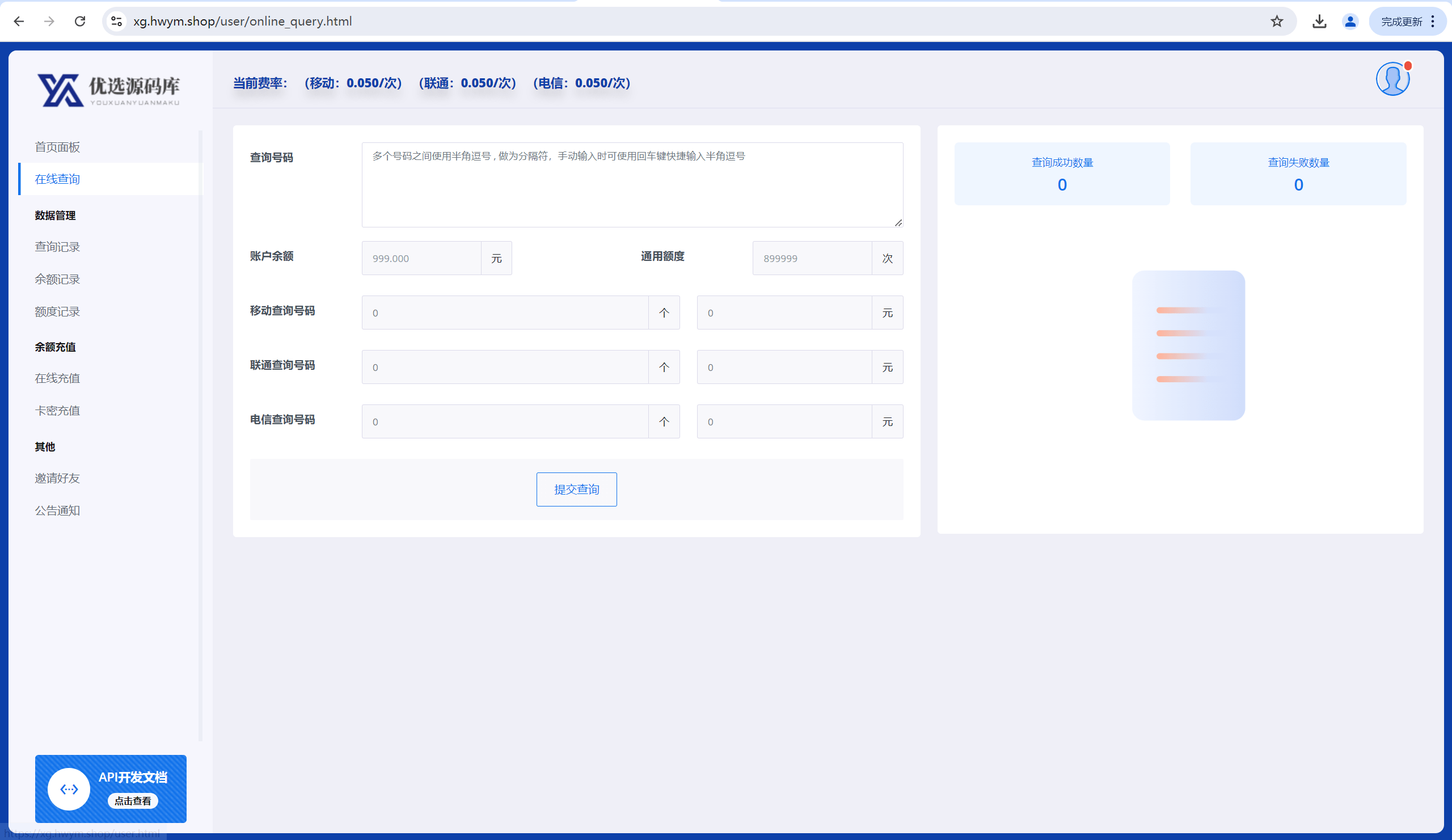
Task: Open 首页面板 in the sidebar
Action: [57, 147]
